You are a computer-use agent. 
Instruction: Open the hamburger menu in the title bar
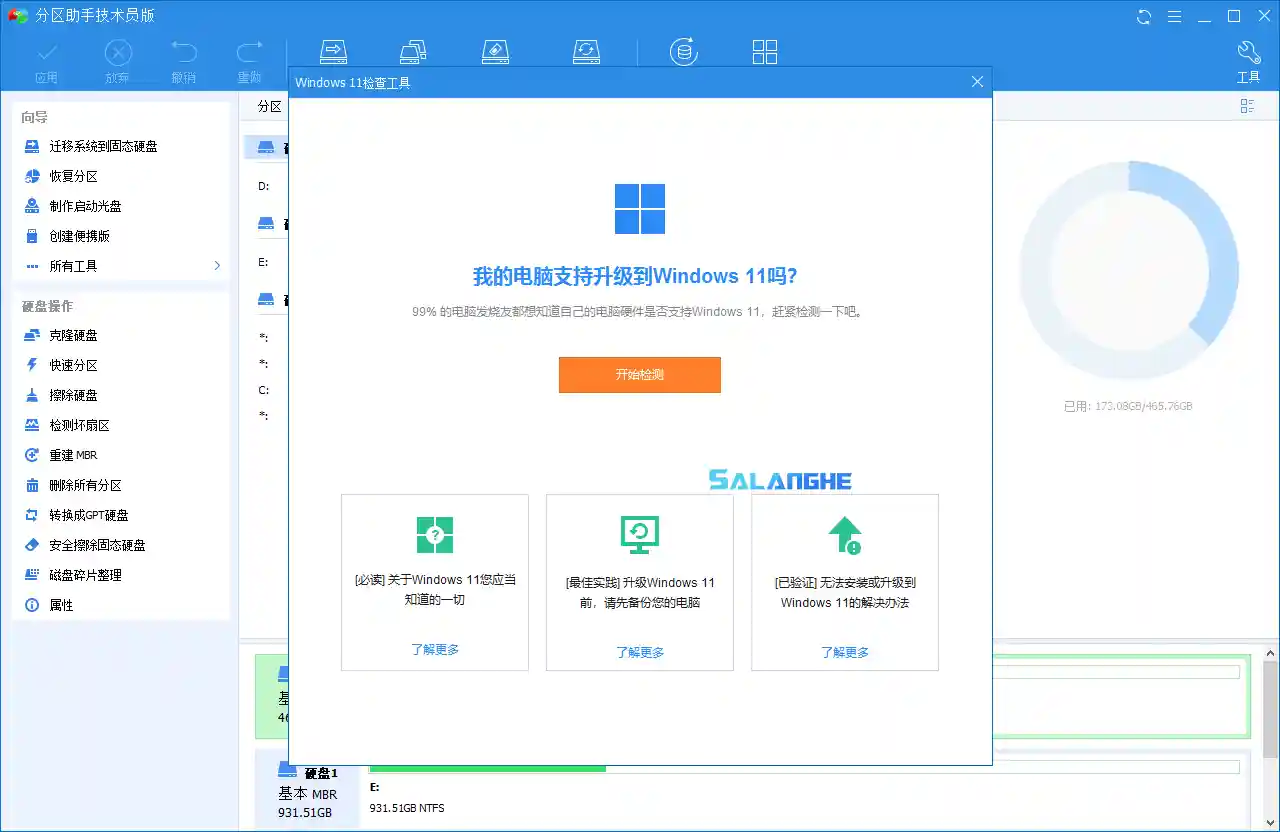coord(1173,16)
